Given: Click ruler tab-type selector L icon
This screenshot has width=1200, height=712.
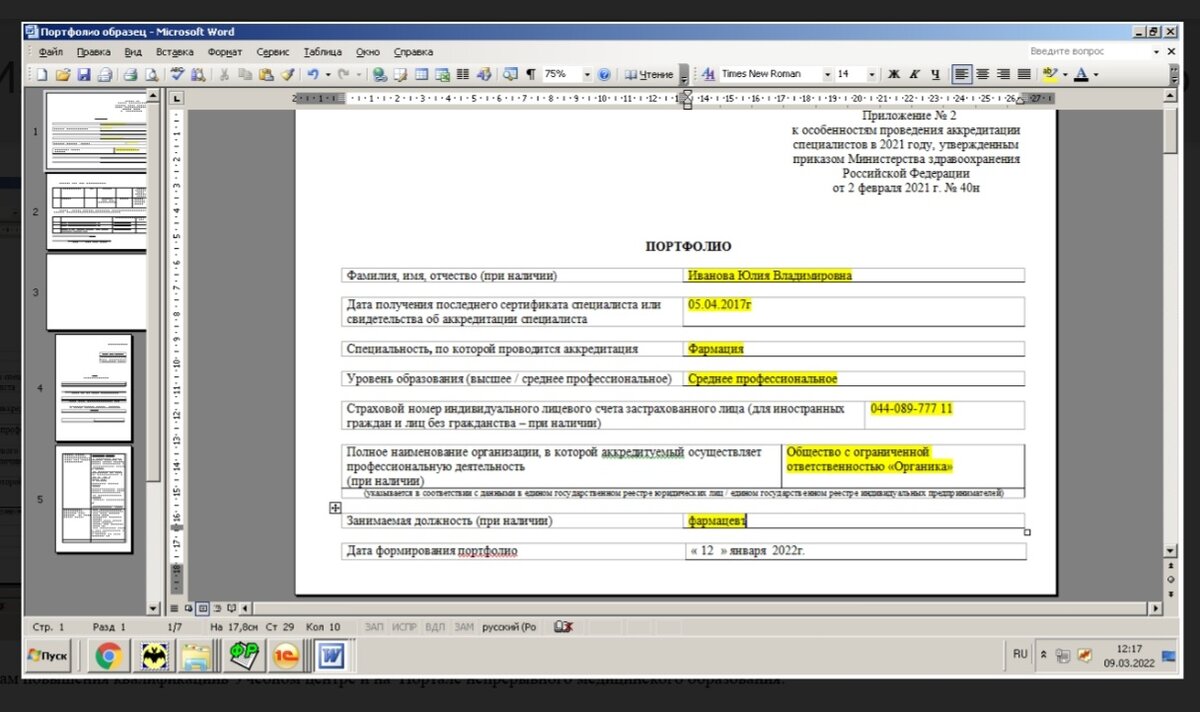Looking at the screenshot, I should [x=177, y=98].
